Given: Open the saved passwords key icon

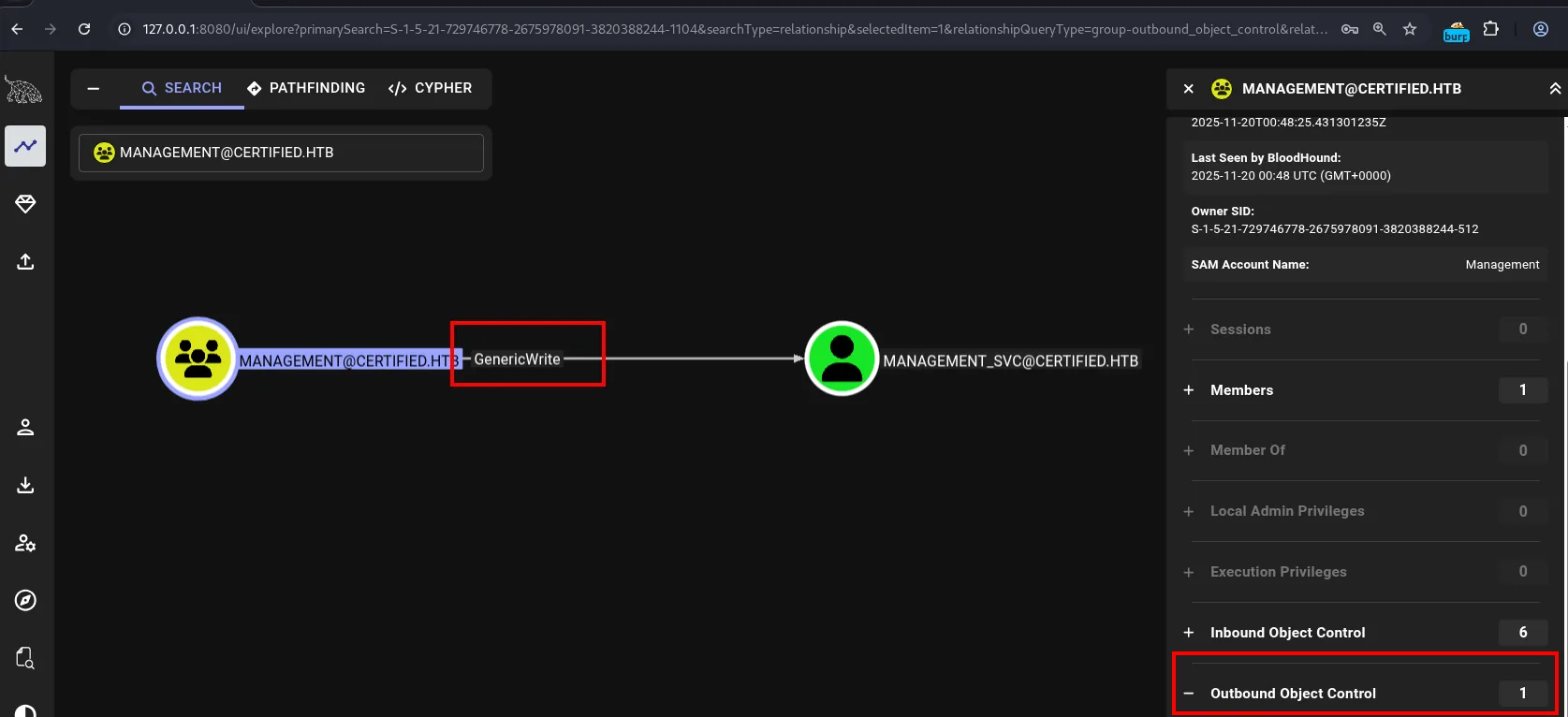Looking at the screenshot, I should click(1349, 29).
